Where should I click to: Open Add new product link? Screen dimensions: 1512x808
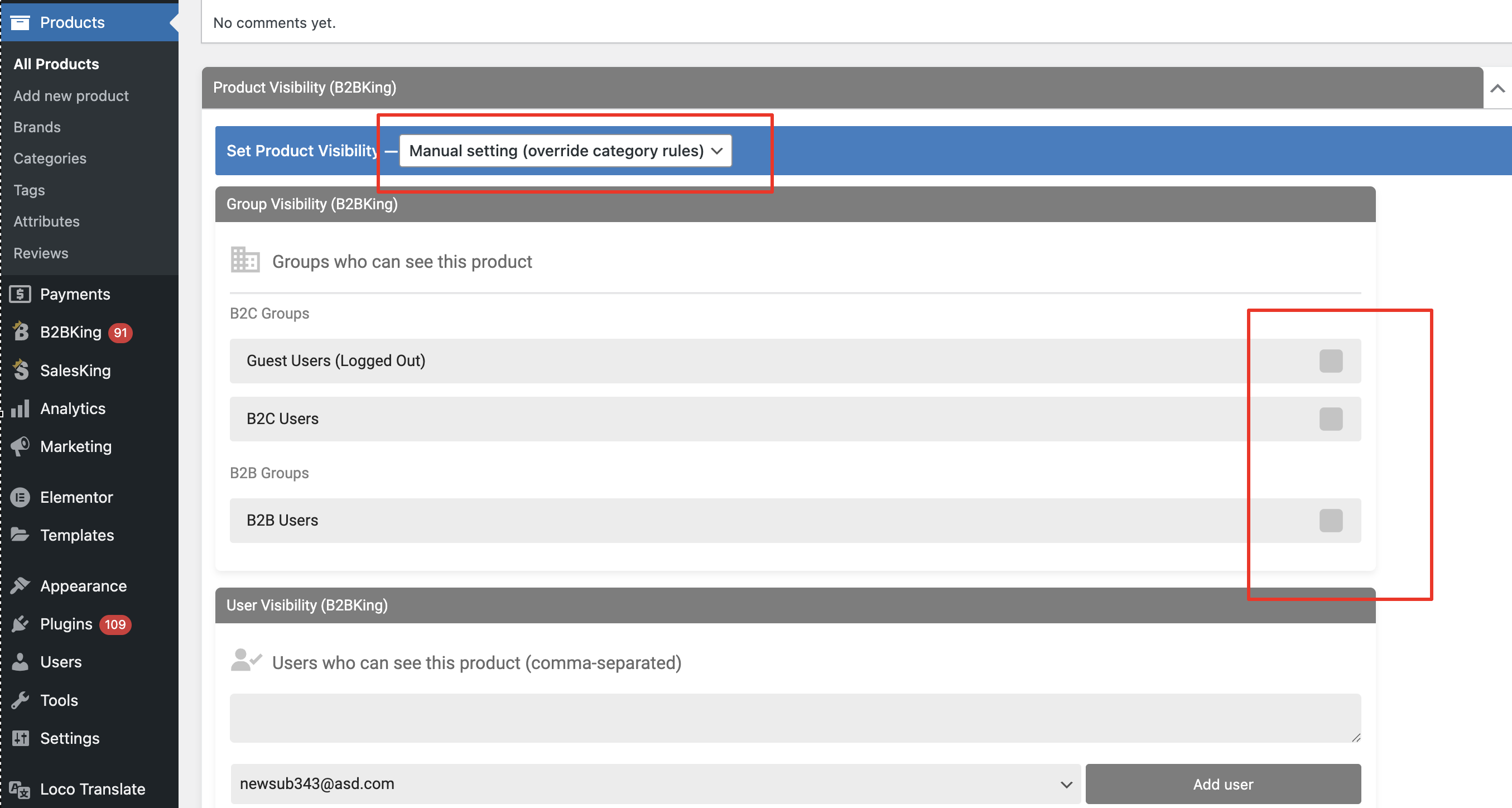pos(71,96)
